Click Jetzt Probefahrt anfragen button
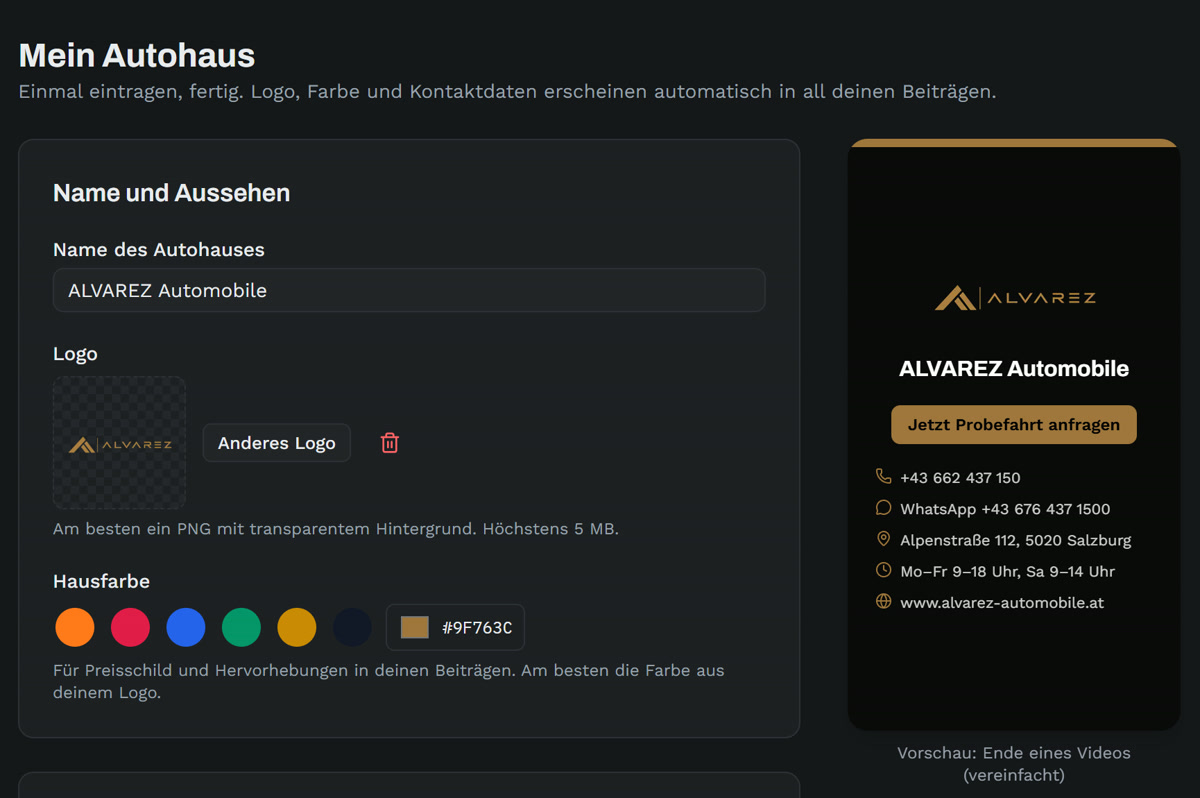This screenshot has width=1200, height=798. pos(1014,425)
